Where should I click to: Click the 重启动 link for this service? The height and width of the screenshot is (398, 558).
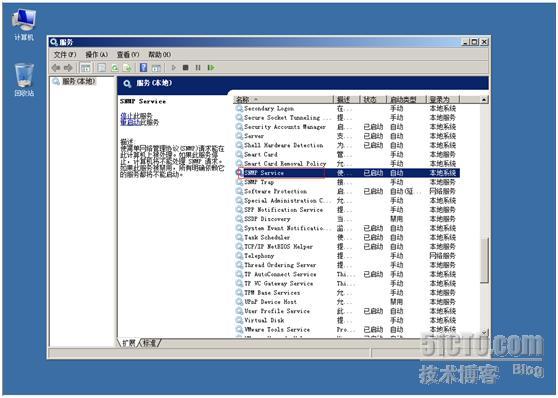pyautogui.click(x=130, y=122)
